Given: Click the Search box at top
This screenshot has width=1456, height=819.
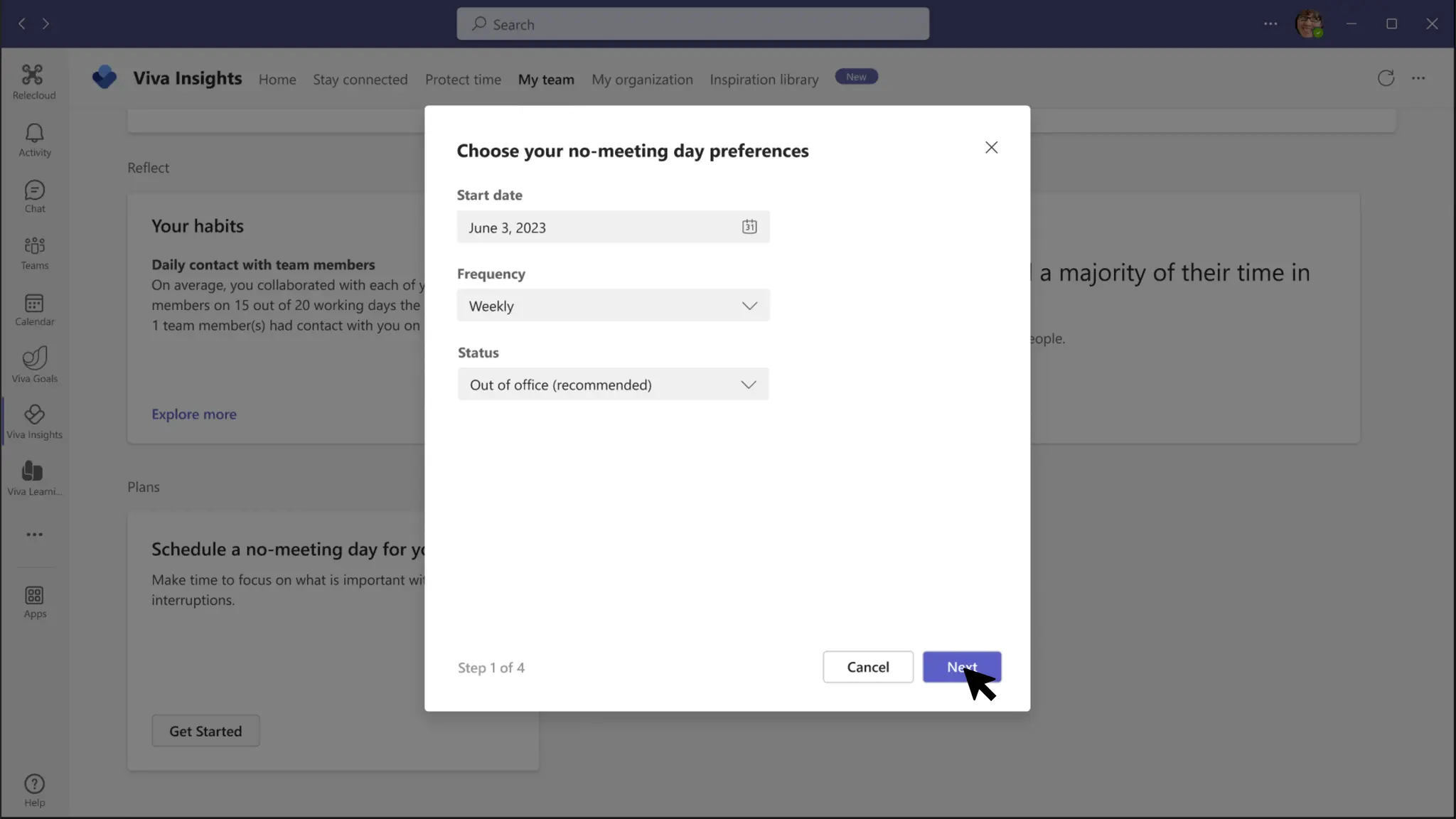Looking at the screenshot, I should click(692, 24).
